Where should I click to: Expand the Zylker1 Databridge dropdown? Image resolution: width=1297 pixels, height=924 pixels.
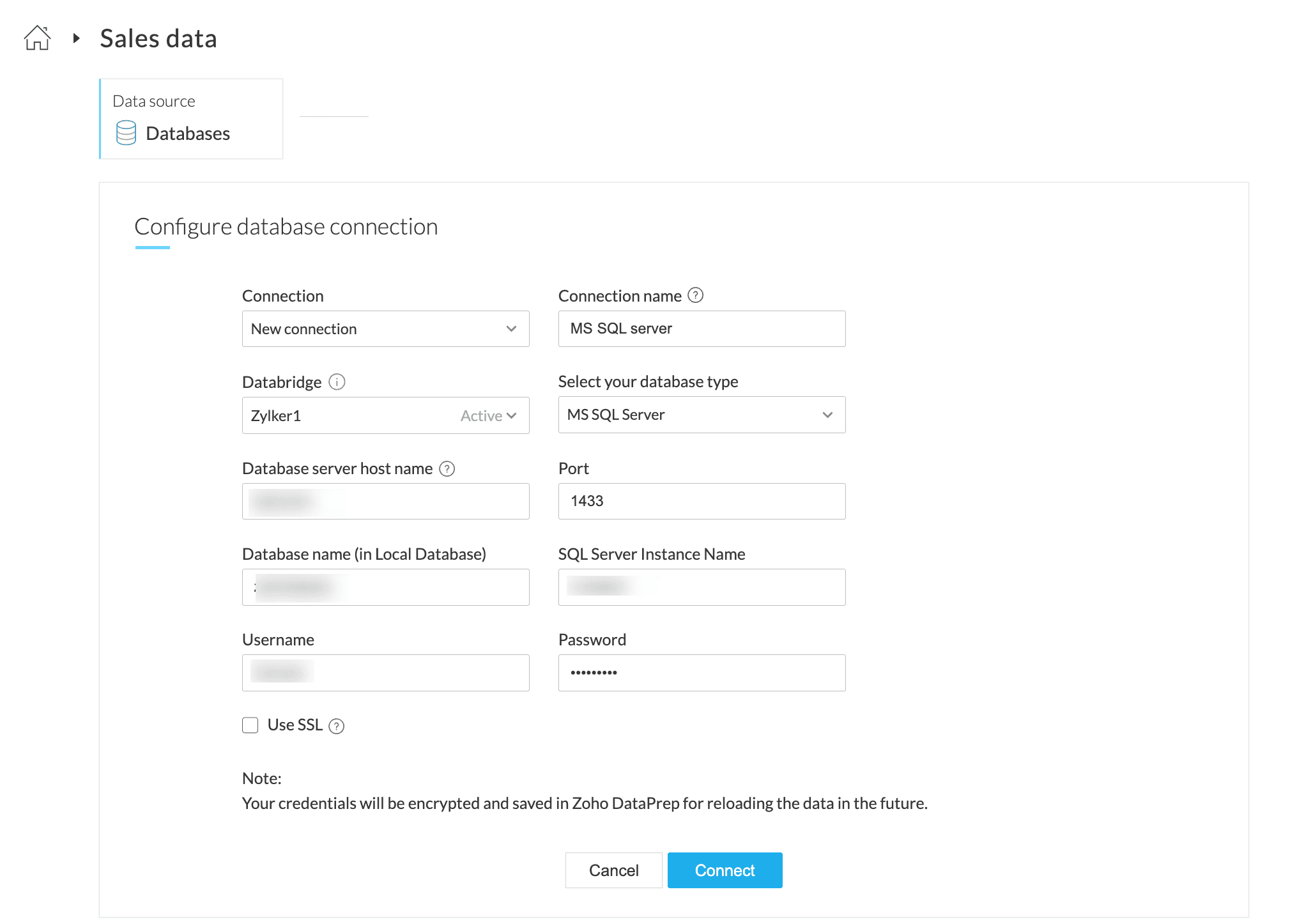click(385, 416)
